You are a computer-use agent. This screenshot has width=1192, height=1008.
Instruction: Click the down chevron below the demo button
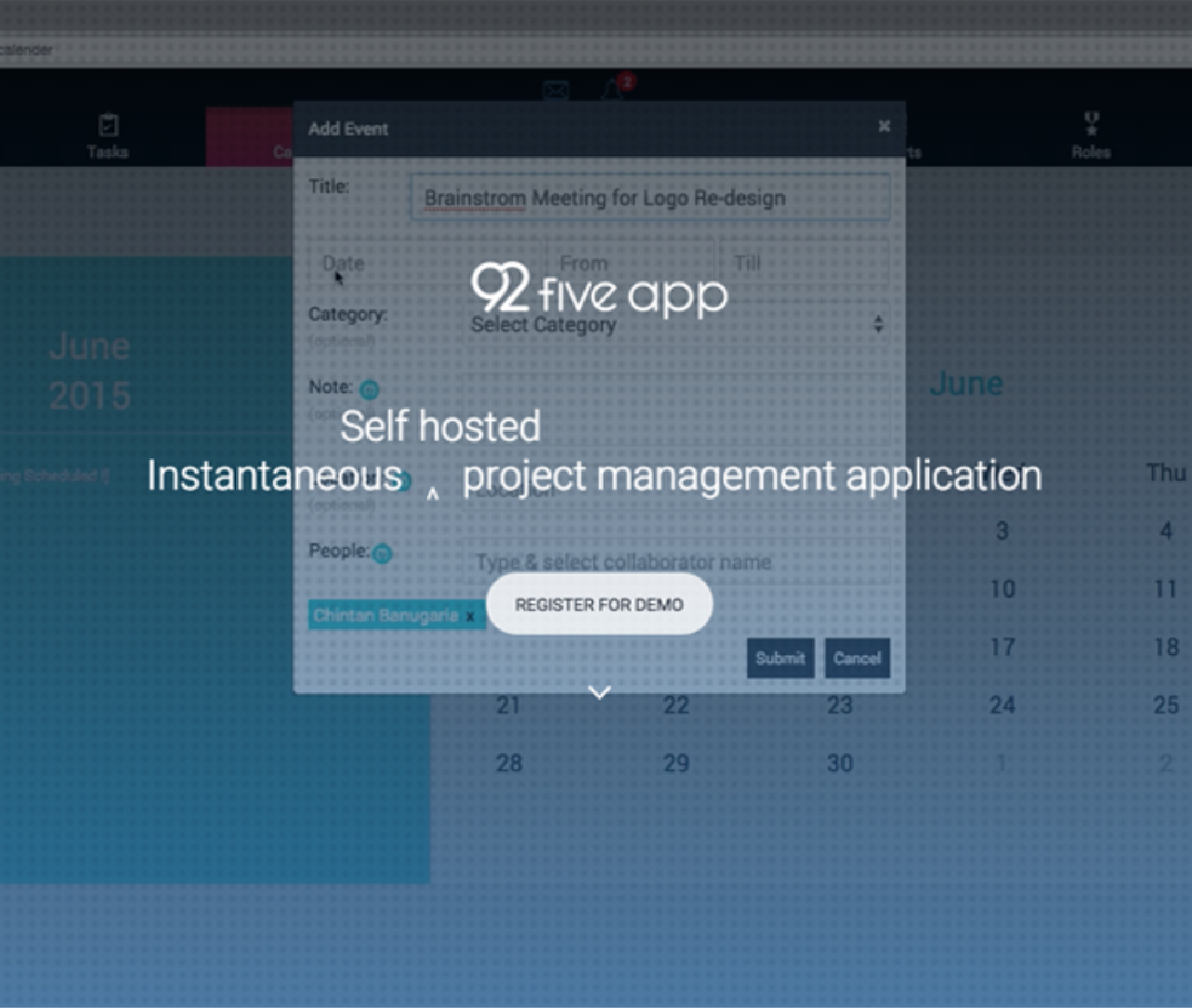pyautogui.click(x=599, y=692)
